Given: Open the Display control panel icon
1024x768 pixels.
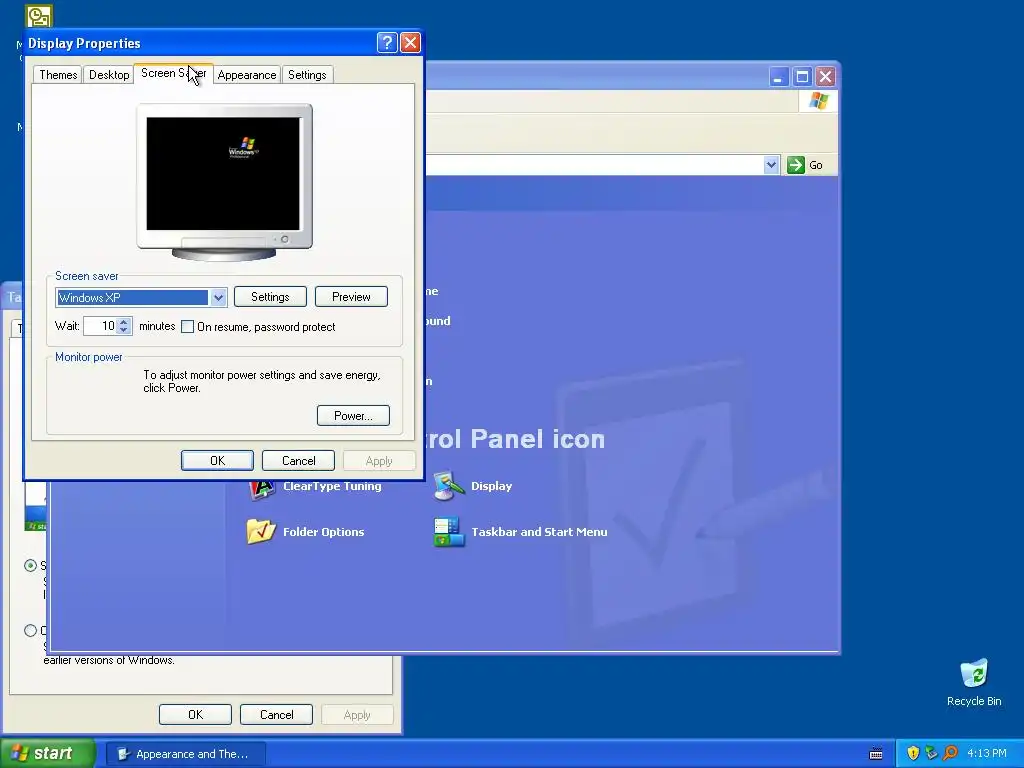Looking at the screenshot, I should [x=473, y=487].
